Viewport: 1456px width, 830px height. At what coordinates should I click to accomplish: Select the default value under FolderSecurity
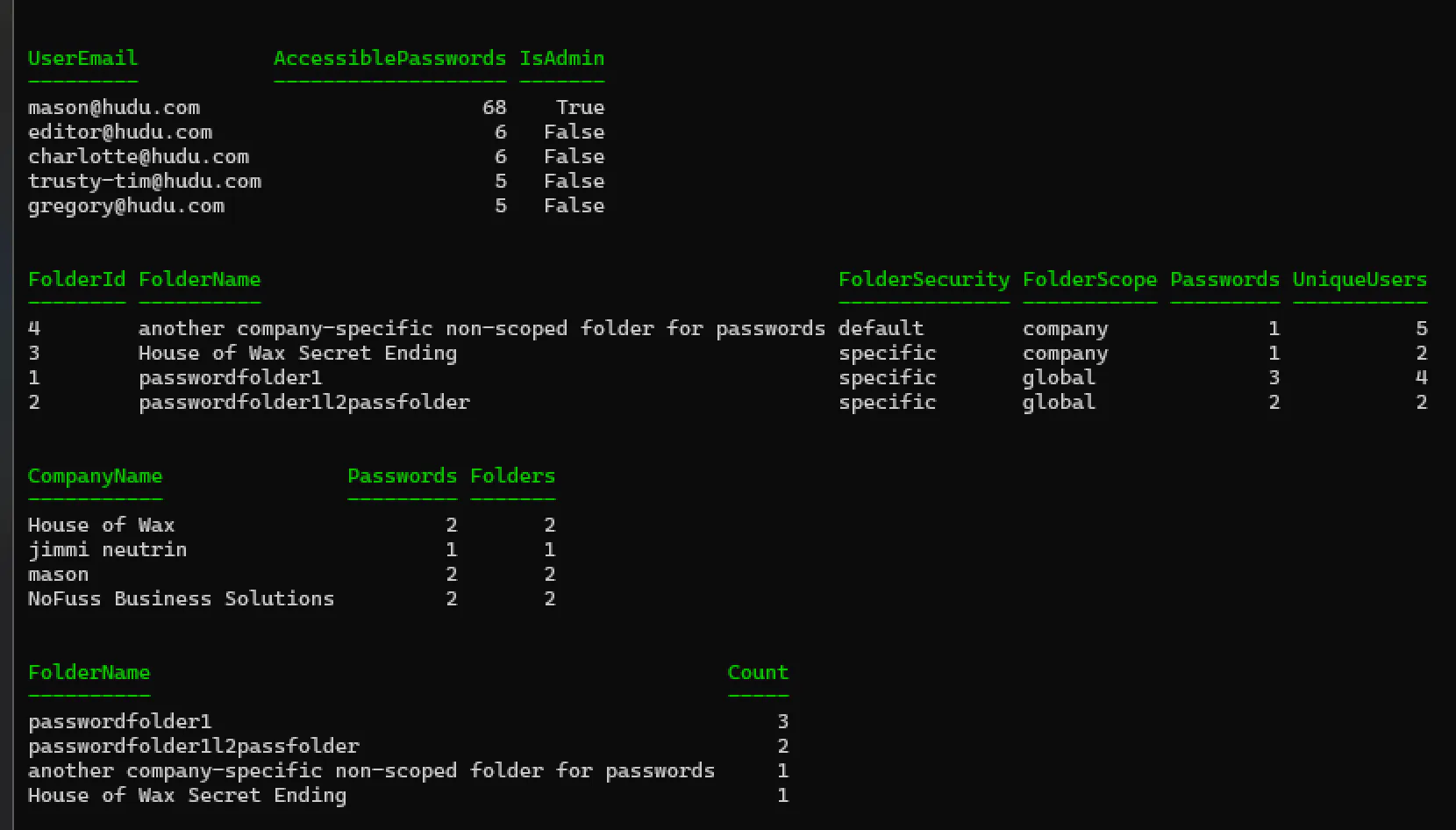pos(881,328)
